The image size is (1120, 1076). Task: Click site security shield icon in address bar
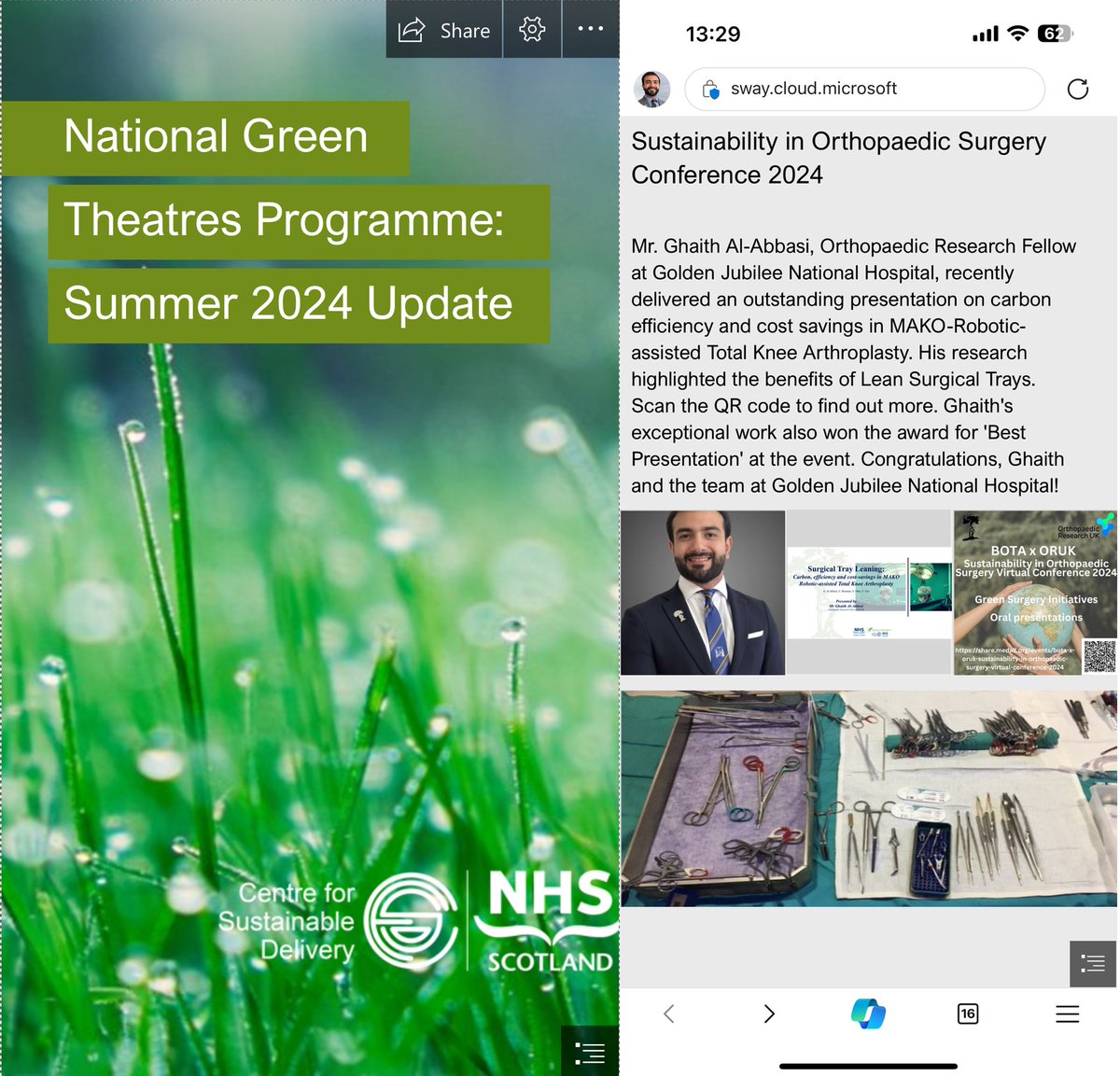711,90
